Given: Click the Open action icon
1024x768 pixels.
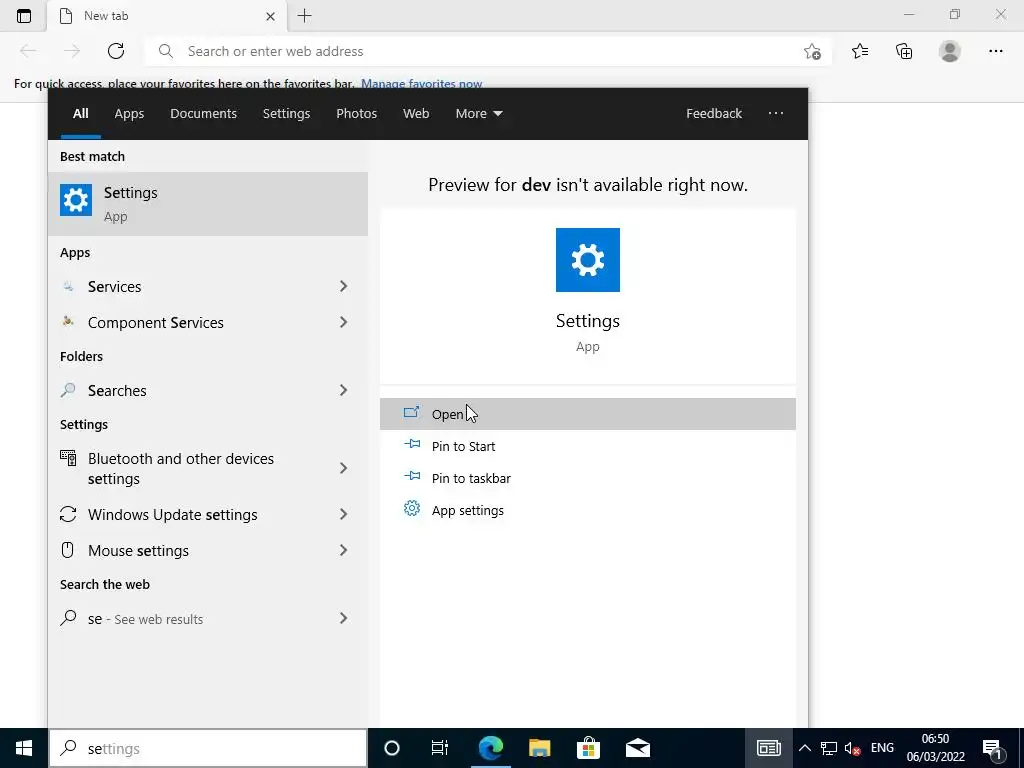Looking at the screenshot, I should pyautogui.click(x=411, y=412).
